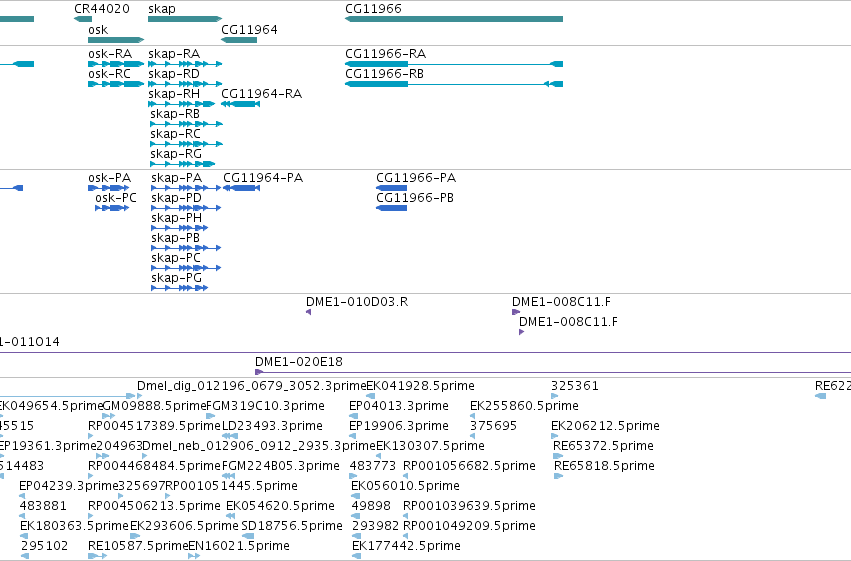The width and height of the screenshot is (851, 561).
Task: Select EST RE10587.5prime
Action: [x=97, y=556]
